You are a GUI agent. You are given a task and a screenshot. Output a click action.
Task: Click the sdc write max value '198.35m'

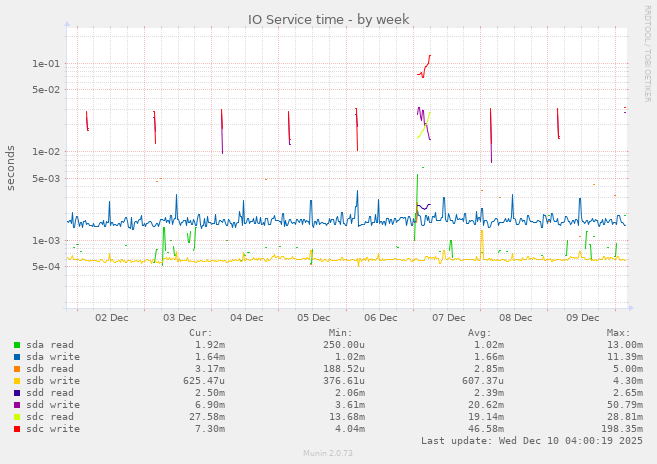pyautogui.click(x=622, y=429)
